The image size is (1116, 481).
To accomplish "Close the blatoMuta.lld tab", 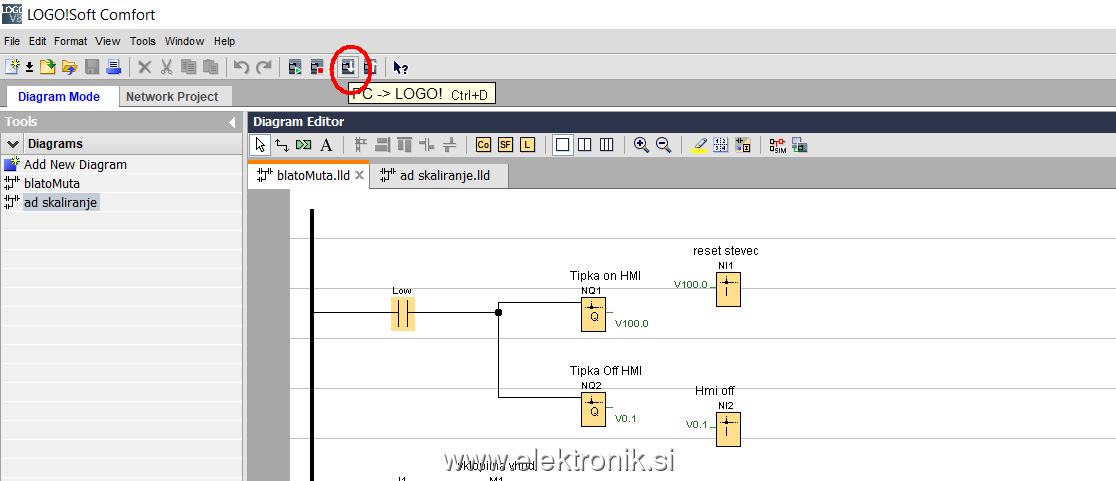I will (x=360, y=176).
